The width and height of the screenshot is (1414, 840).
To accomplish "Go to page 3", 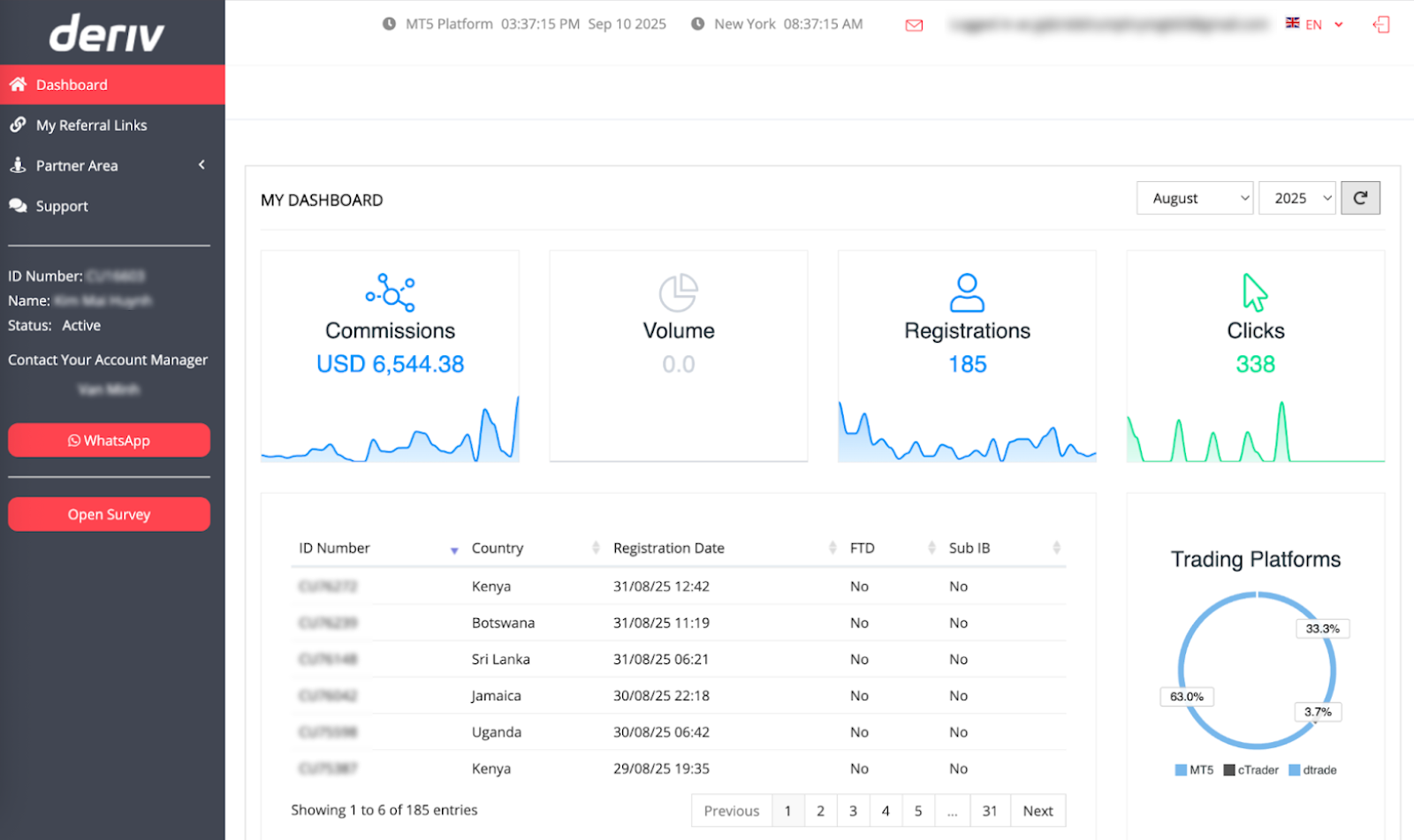I will tap(853, 811).
